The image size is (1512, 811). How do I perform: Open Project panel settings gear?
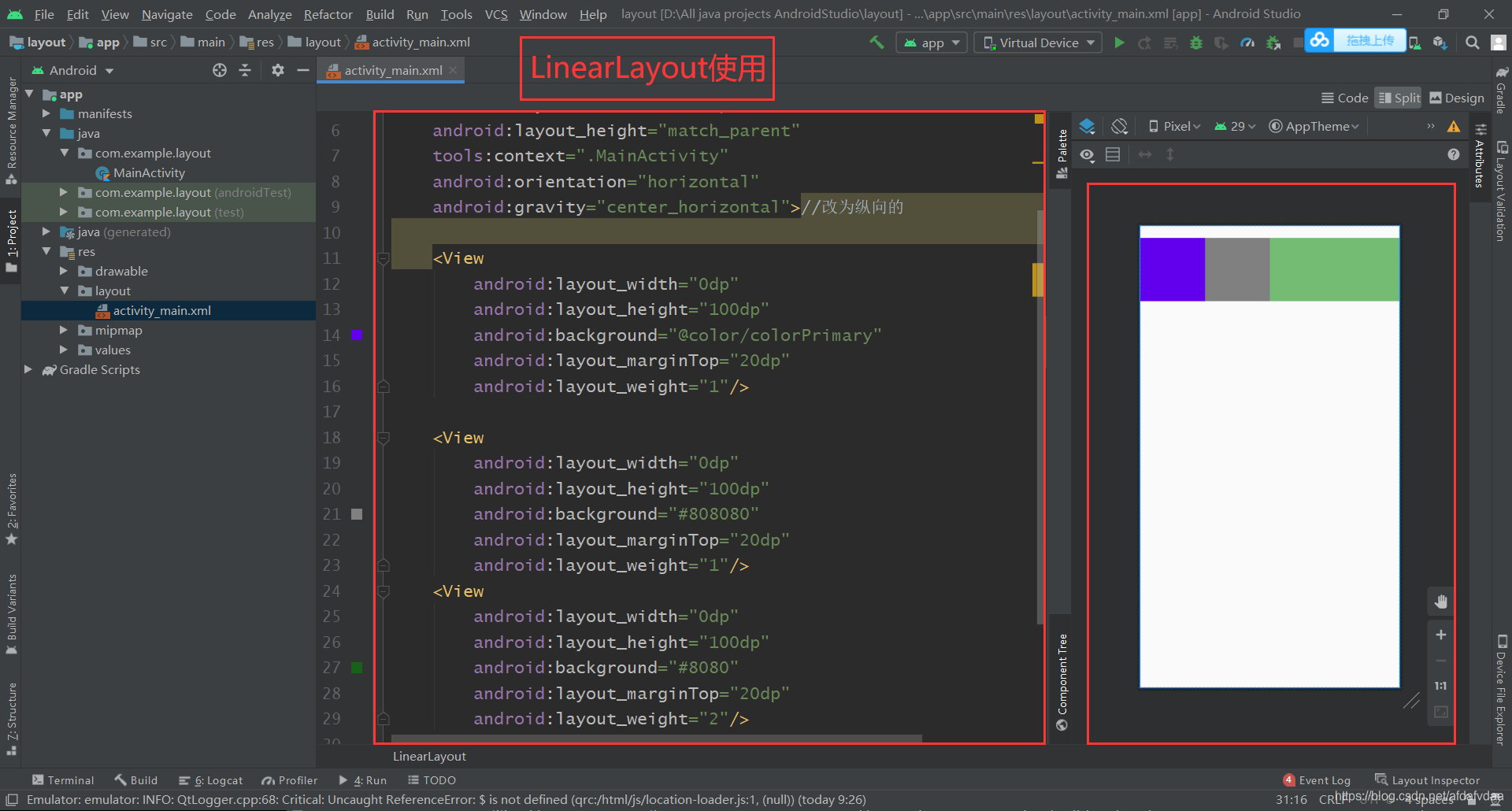pos(278,70)
